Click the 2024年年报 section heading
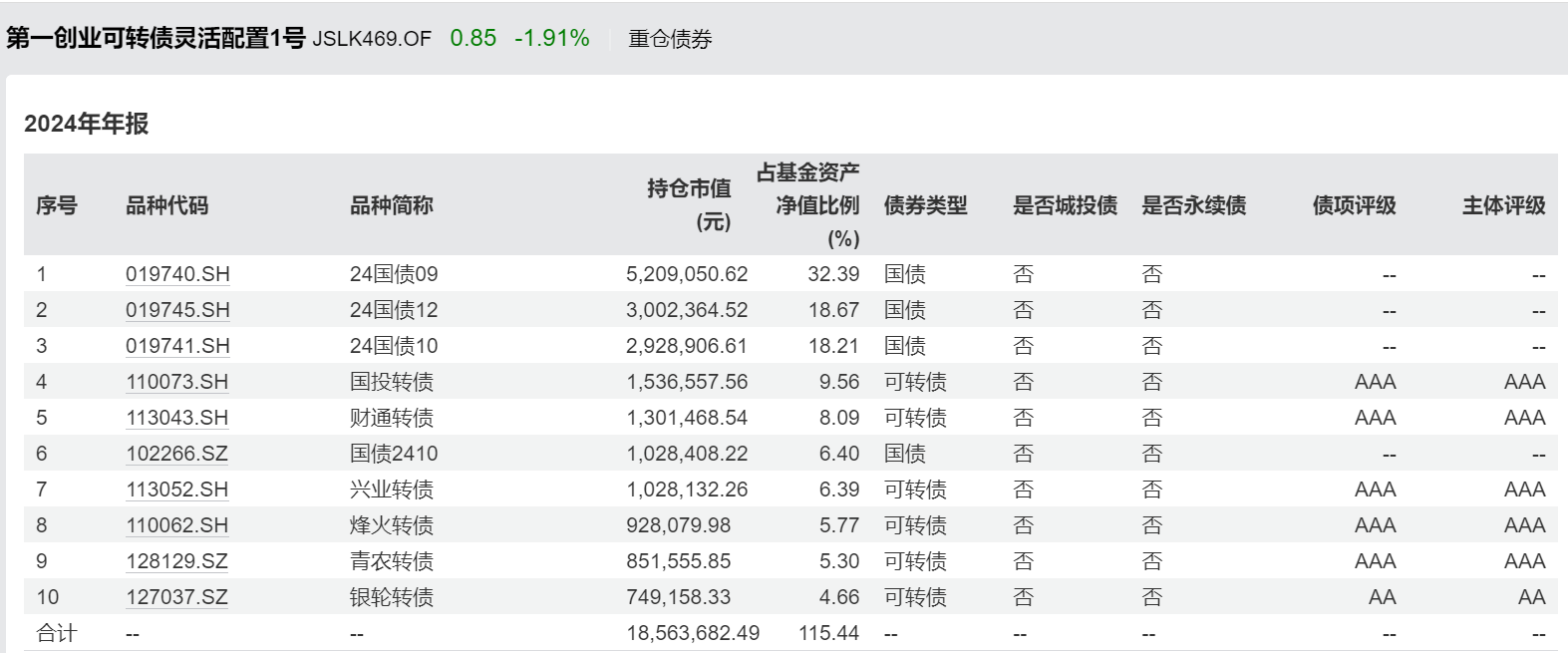 (87, 124)
